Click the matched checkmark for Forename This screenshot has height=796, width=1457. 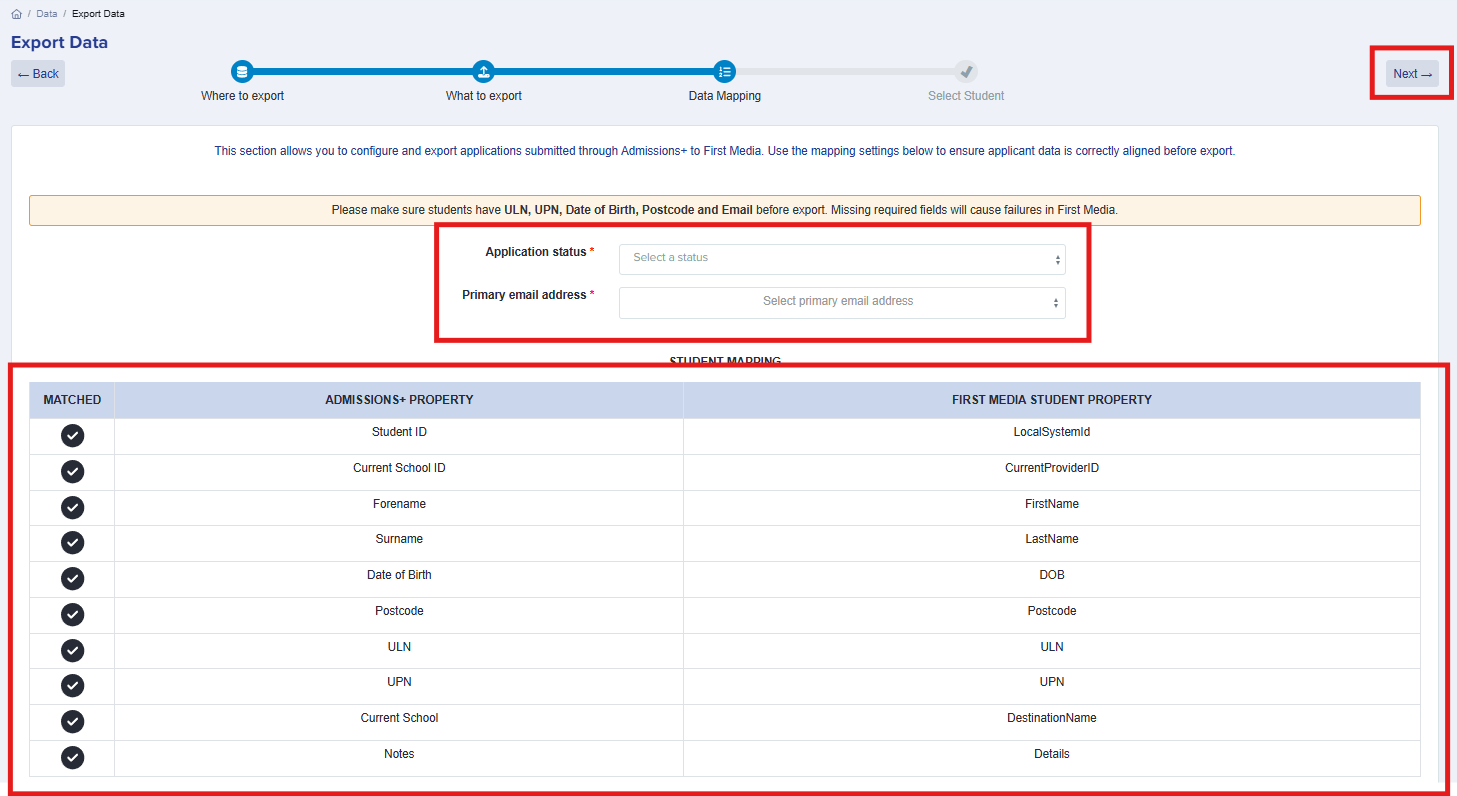(x=72, y=507)
